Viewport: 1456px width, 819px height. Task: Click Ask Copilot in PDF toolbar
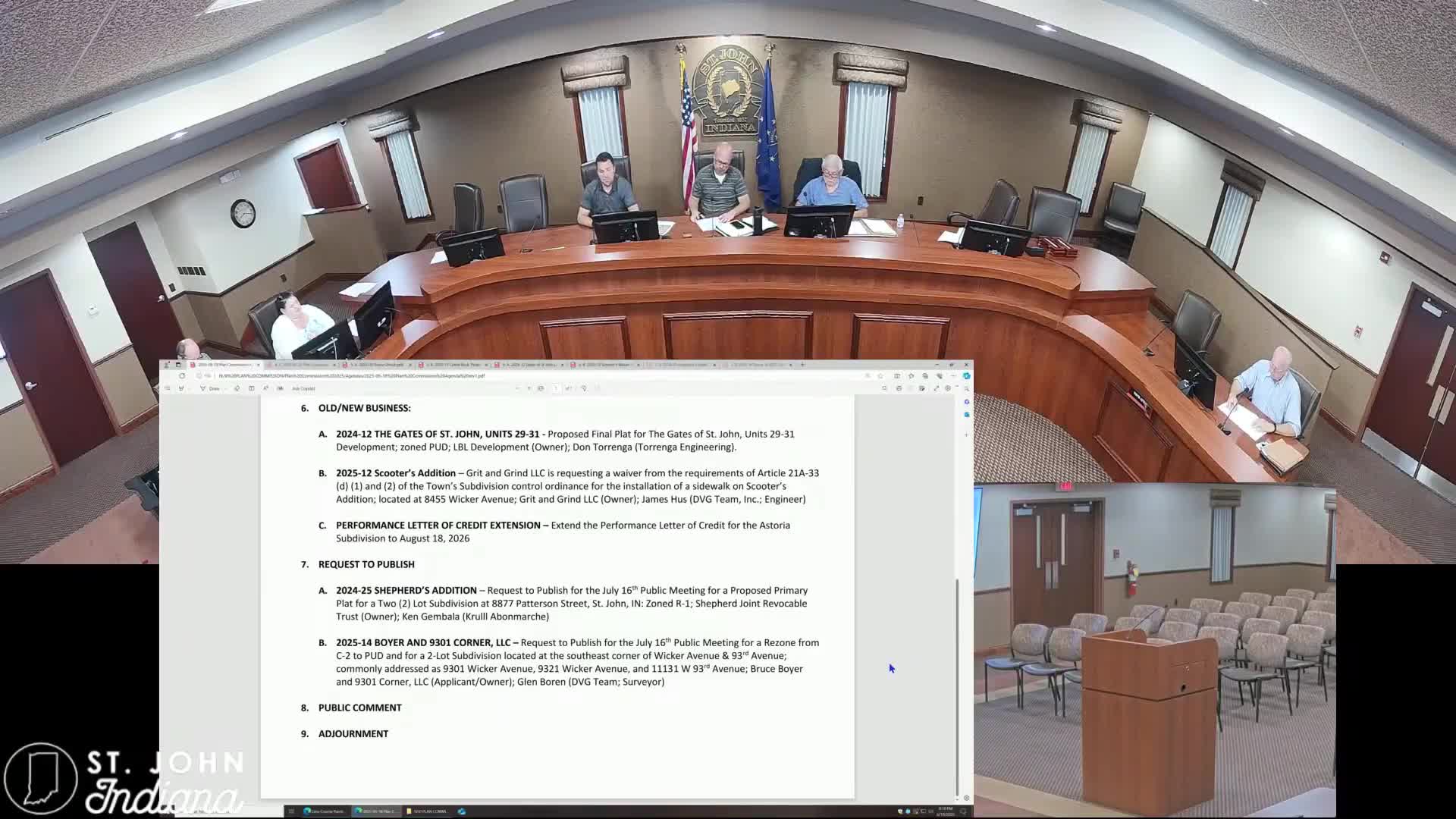(303, 388)
